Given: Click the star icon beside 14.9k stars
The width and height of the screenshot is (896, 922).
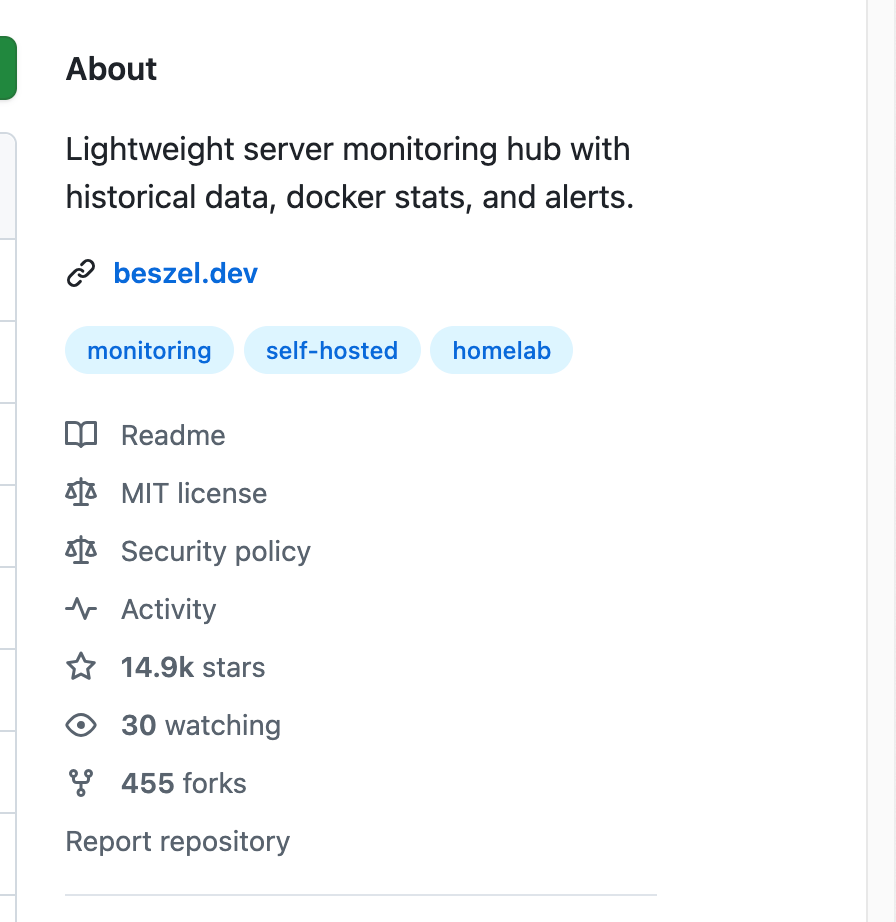Looking at the screenshot, I should click(80, 667).
